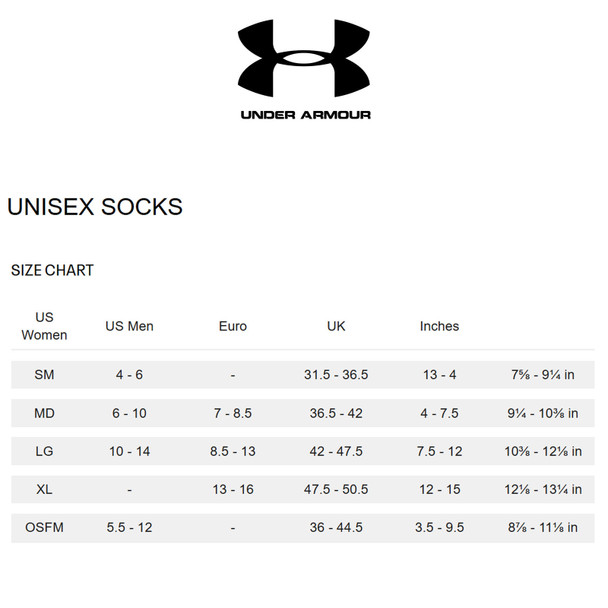Click the 6 - 10 cell
This screenshot has width=608, height=608.
coord(130,413)
